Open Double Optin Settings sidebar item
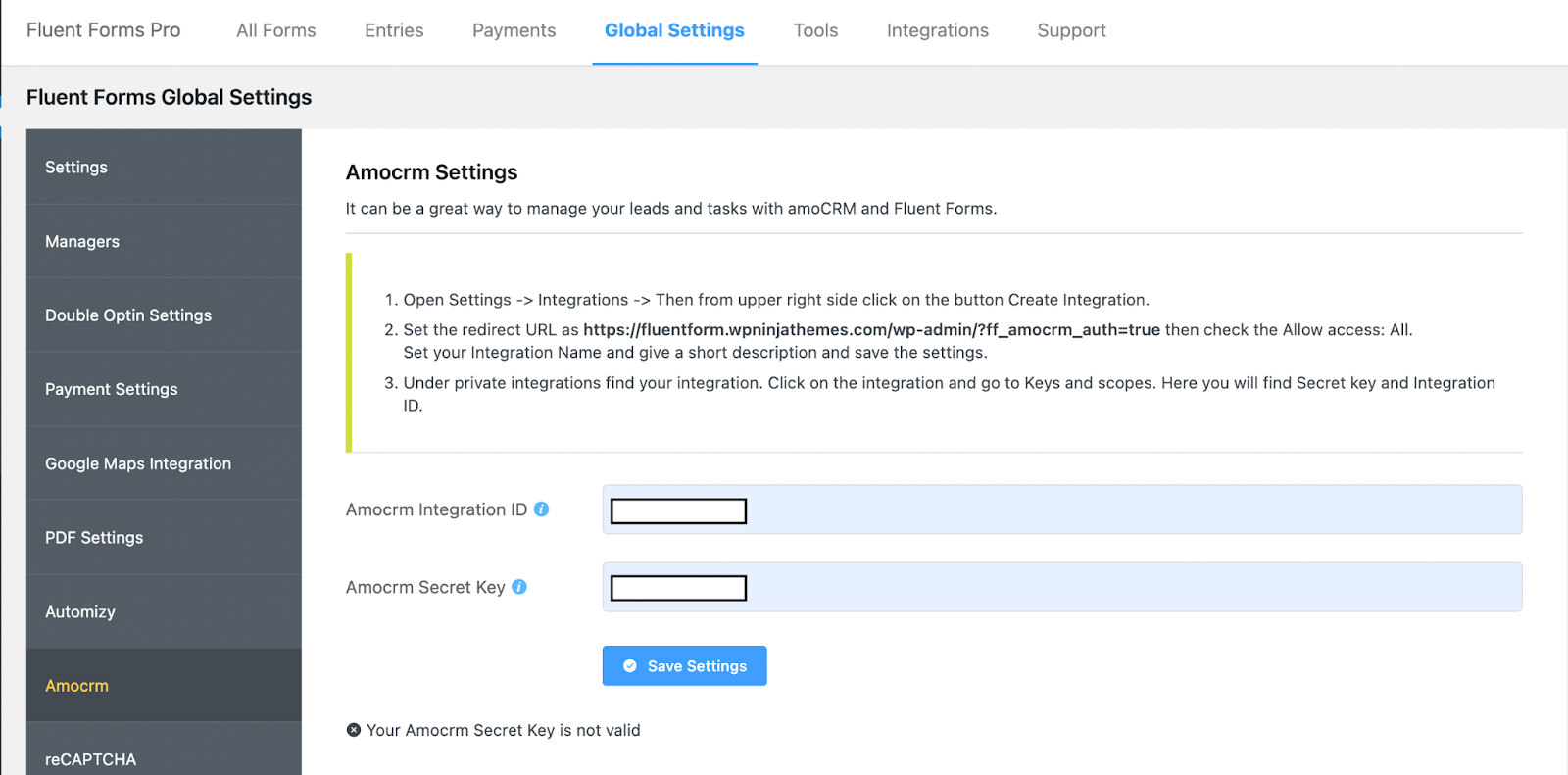The width and height of the screenshot is (1568, 775). coord(164,315)
